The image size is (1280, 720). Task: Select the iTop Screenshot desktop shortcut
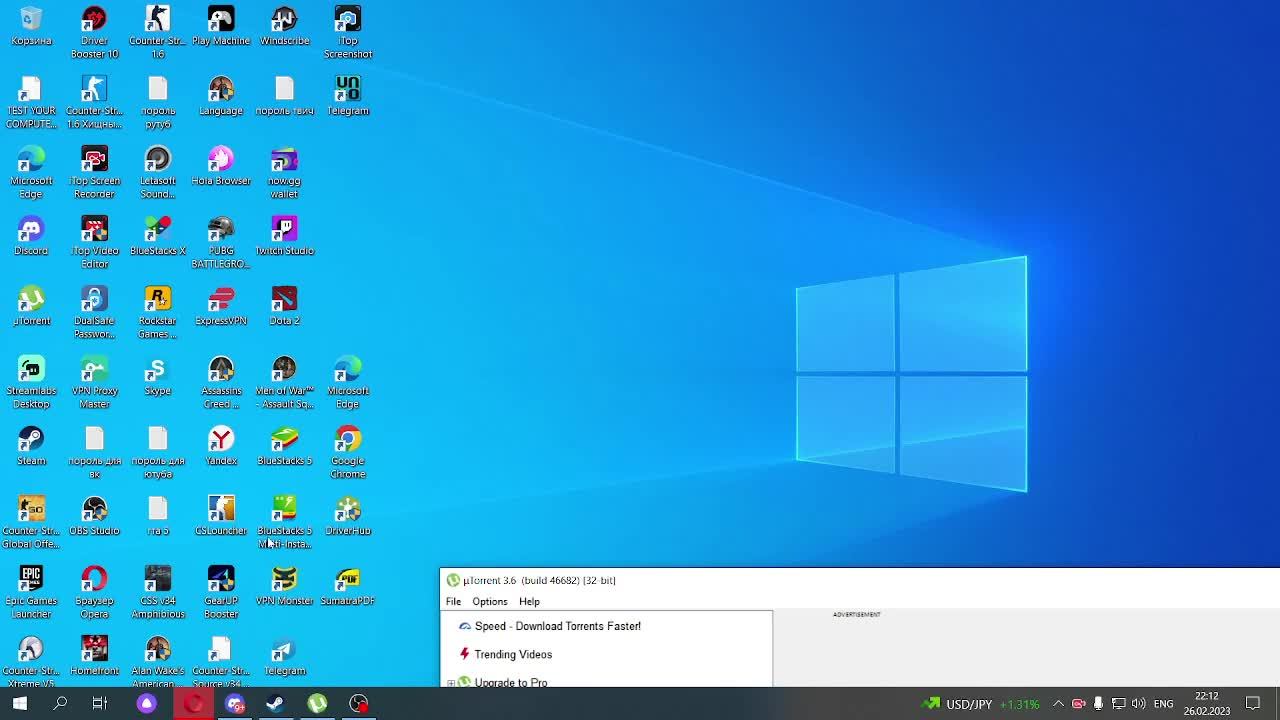348,32
